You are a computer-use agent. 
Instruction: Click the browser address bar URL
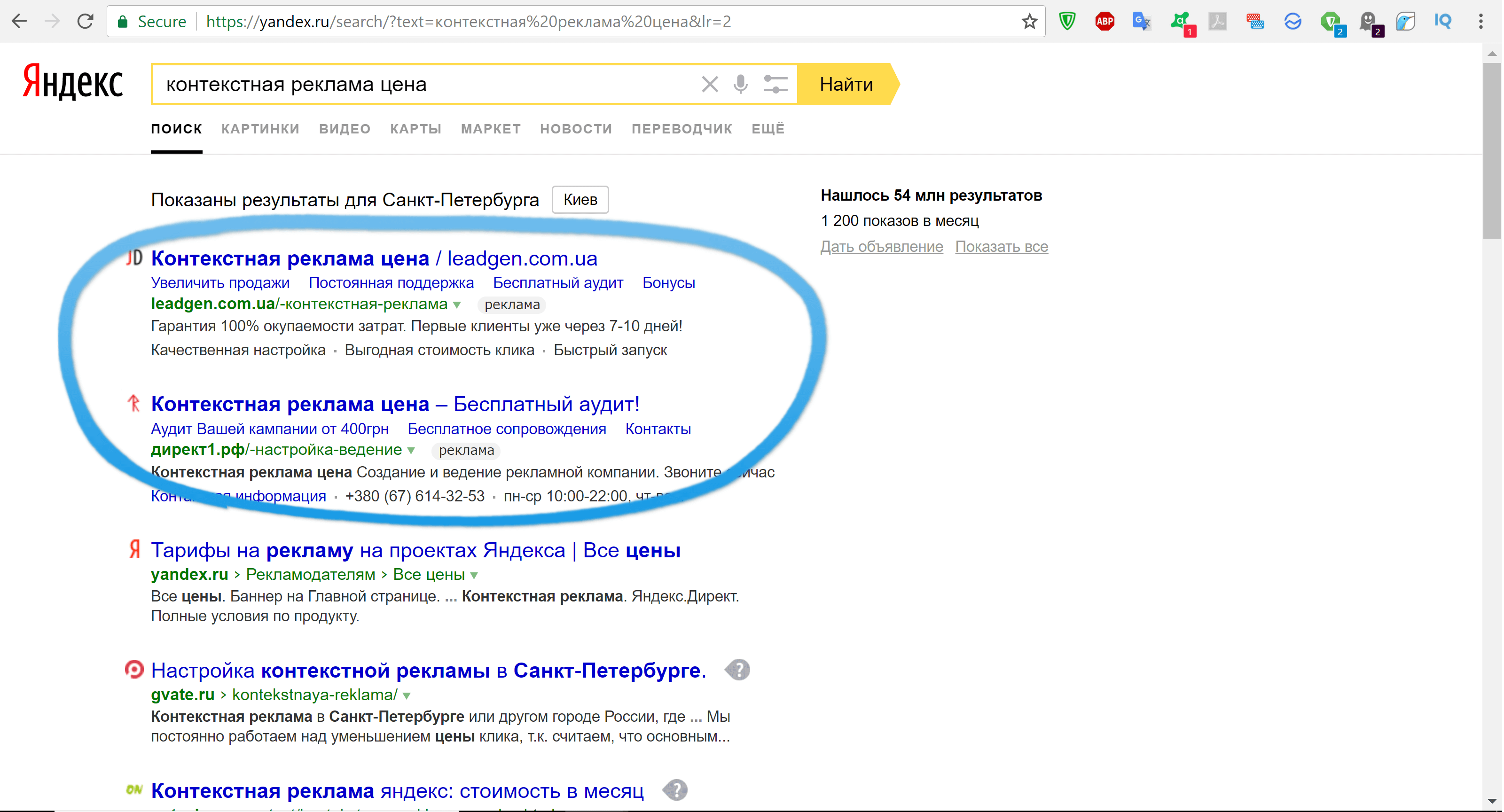[x=468, y=22]
